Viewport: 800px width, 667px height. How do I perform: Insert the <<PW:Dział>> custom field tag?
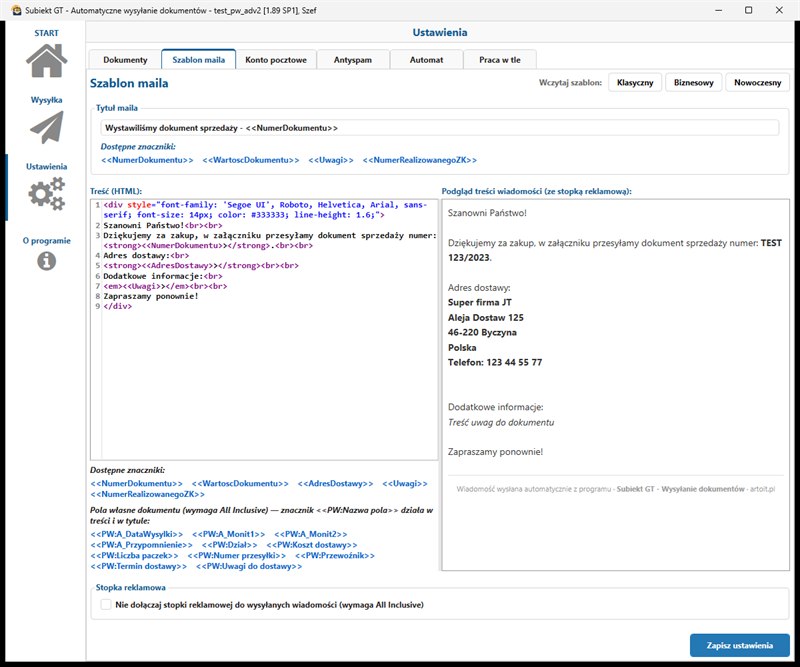[230, 545]
